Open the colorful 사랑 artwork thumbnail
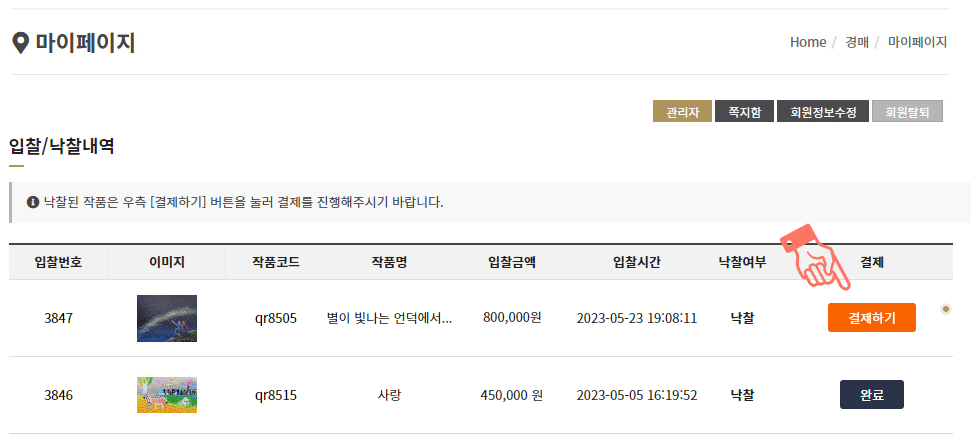This screenshot has height=446, width=971. [x=167, y=395]
